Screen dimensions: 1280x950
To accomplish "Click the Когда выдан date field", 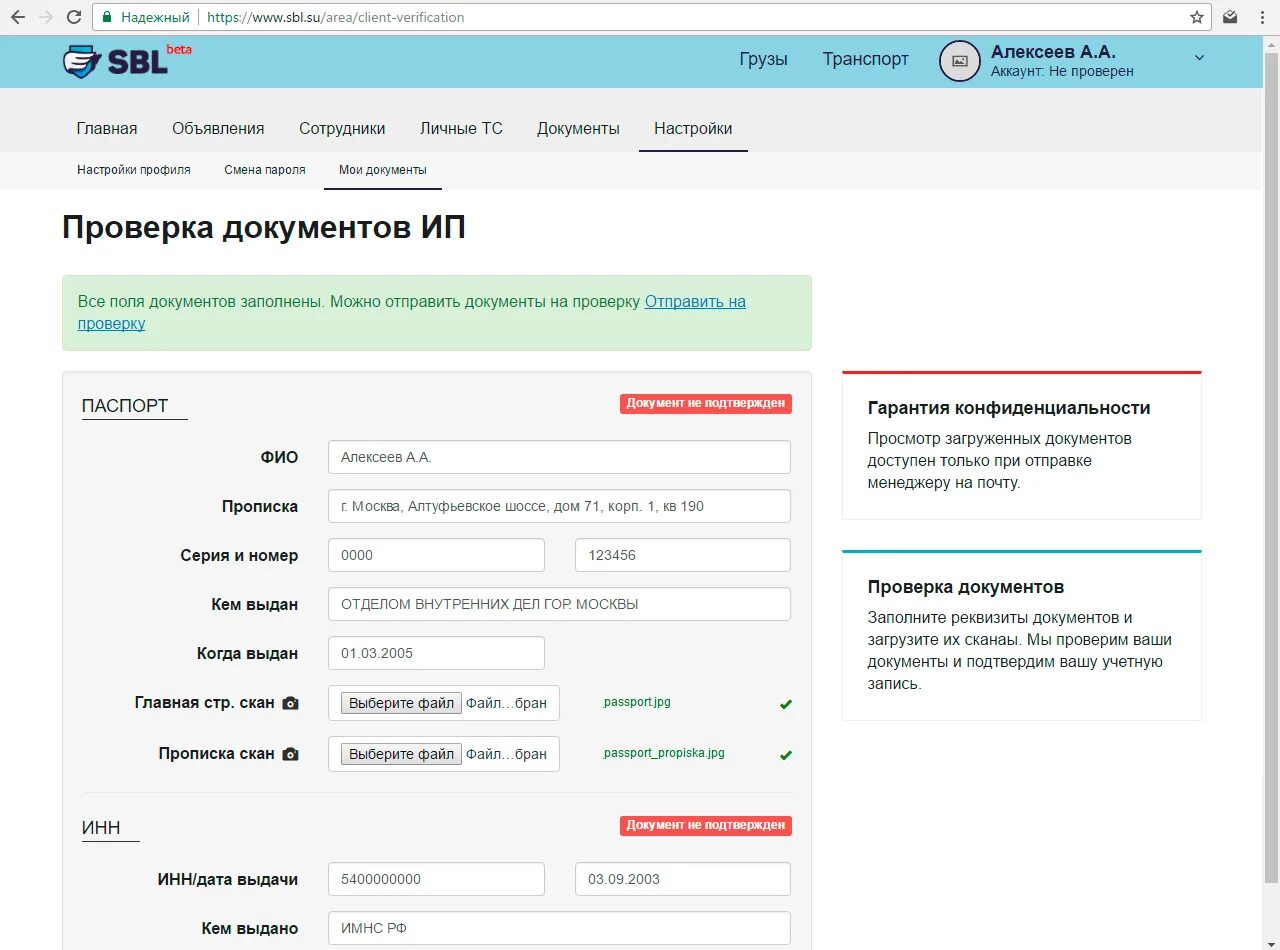I will click(436, 653).
